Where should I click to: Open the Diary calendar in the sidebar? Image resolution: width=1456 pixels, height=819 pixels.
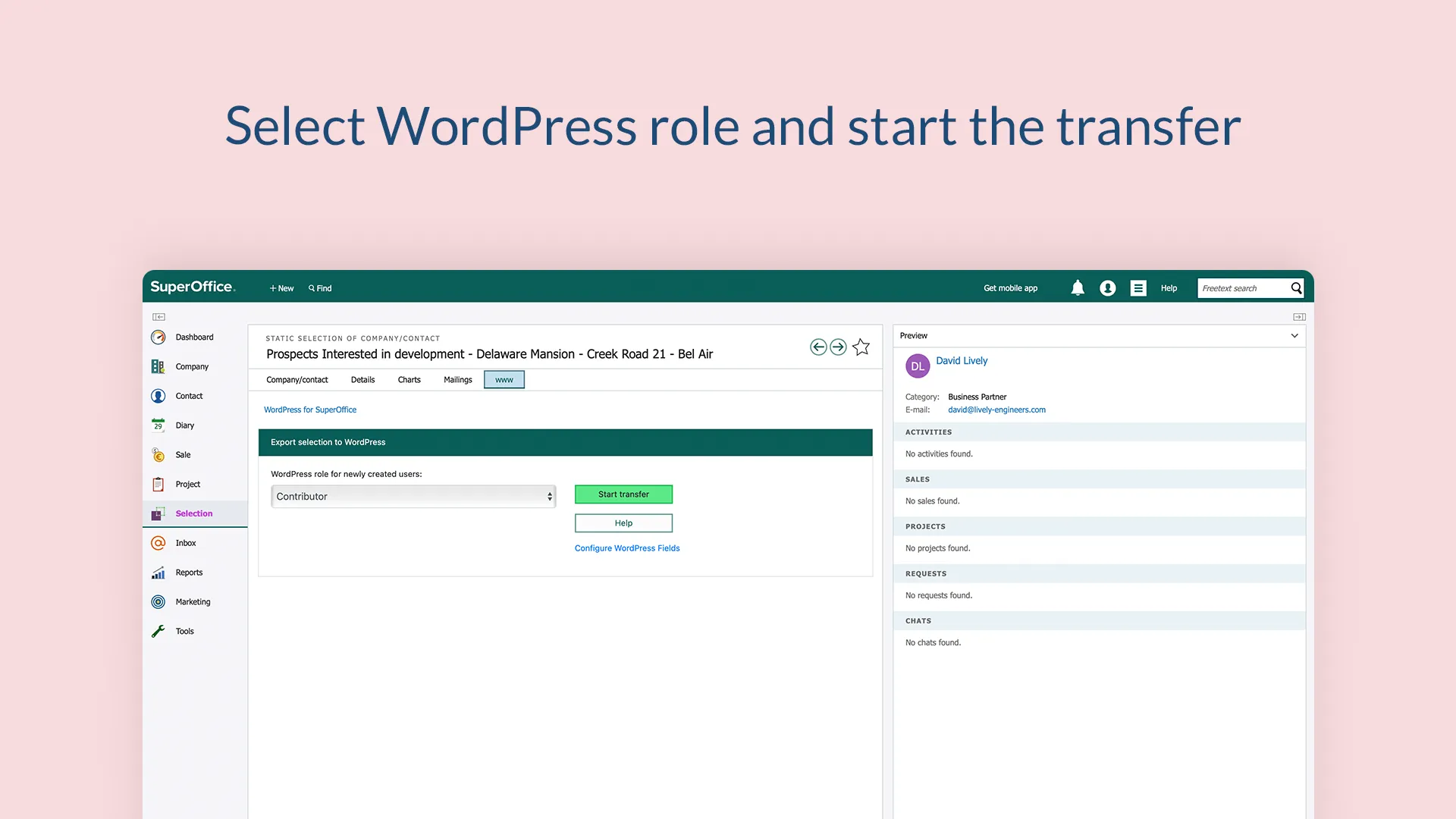point(184,425)
